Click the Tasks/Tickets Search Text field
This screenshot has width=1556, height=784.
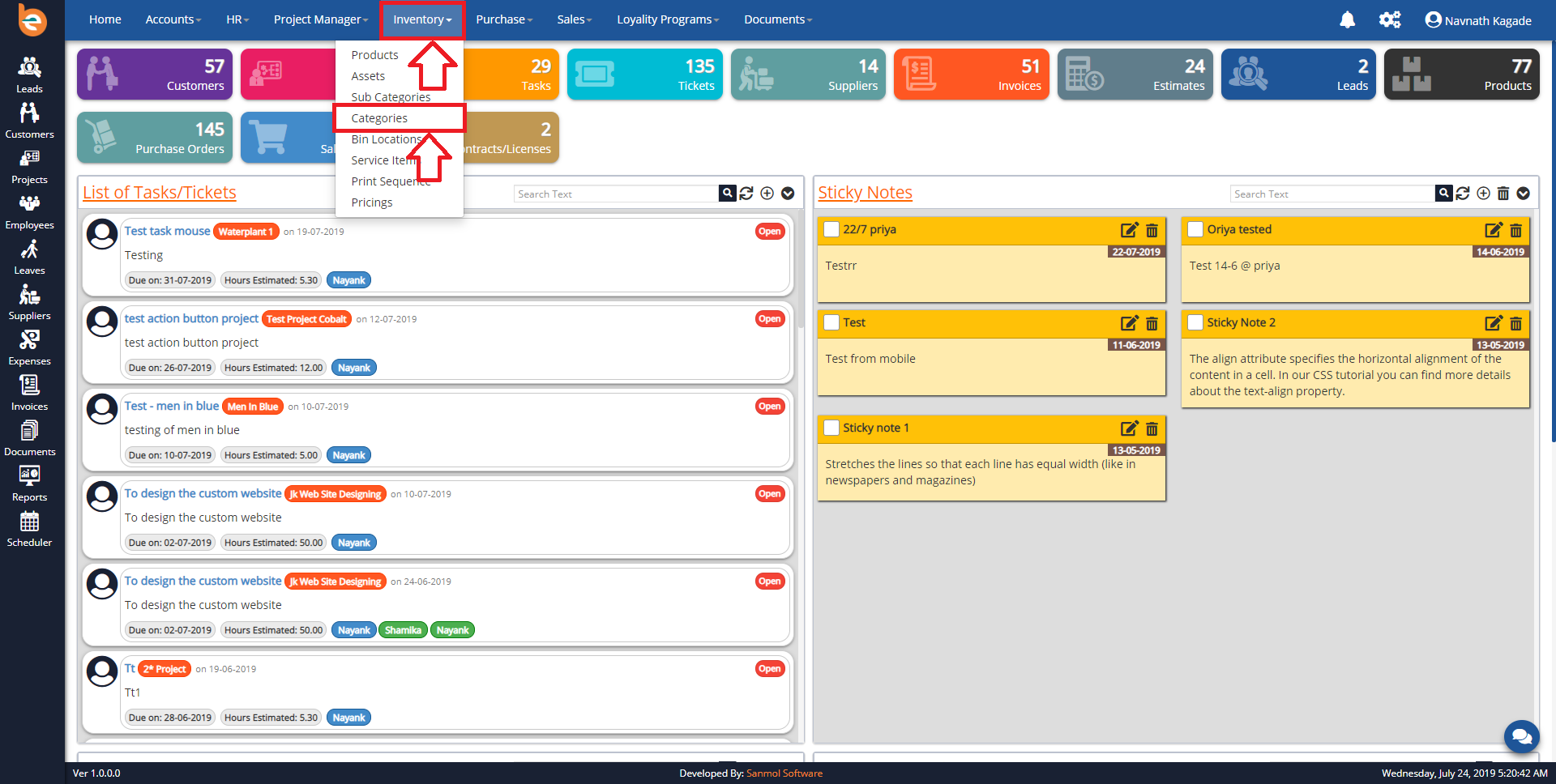tap(616, 194)
